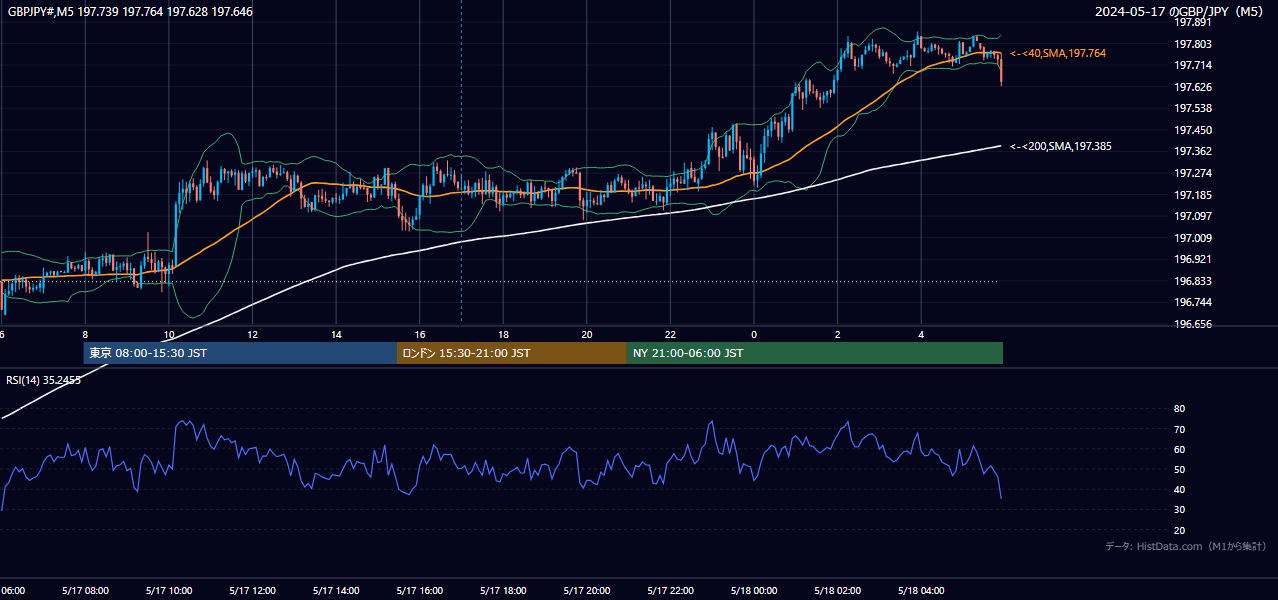Click the 197.274 price axis label
The image size is (1278, 600).
(x=1193, y=173)
